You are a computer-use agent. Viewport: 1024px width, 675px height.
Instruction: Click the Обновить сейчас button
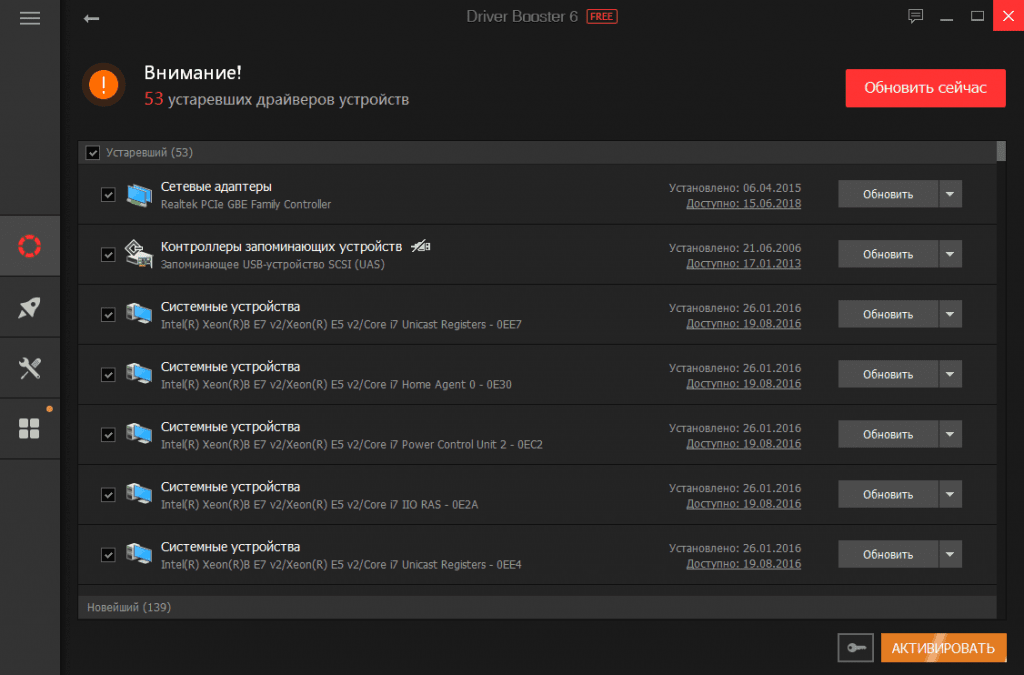coord(925,88)
